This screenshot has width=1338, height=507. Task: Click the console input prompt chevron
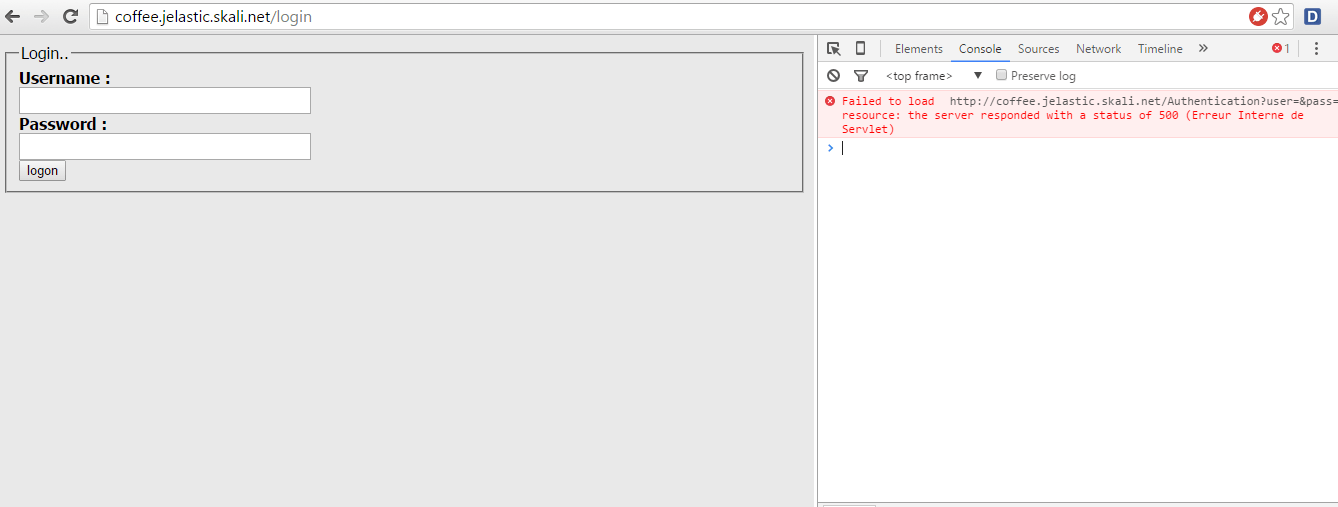(x=830, y=148)
